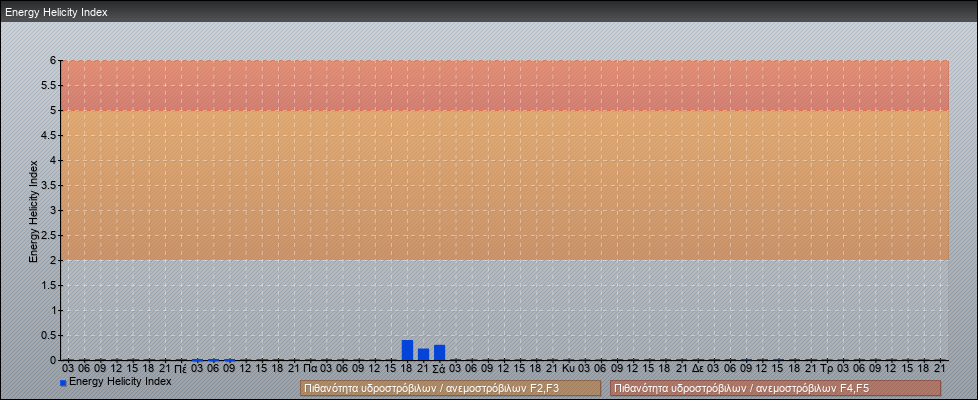Screen dimensions: 978x400
Task: Click the y-axis value 5
Action: (x=54, y=110)
